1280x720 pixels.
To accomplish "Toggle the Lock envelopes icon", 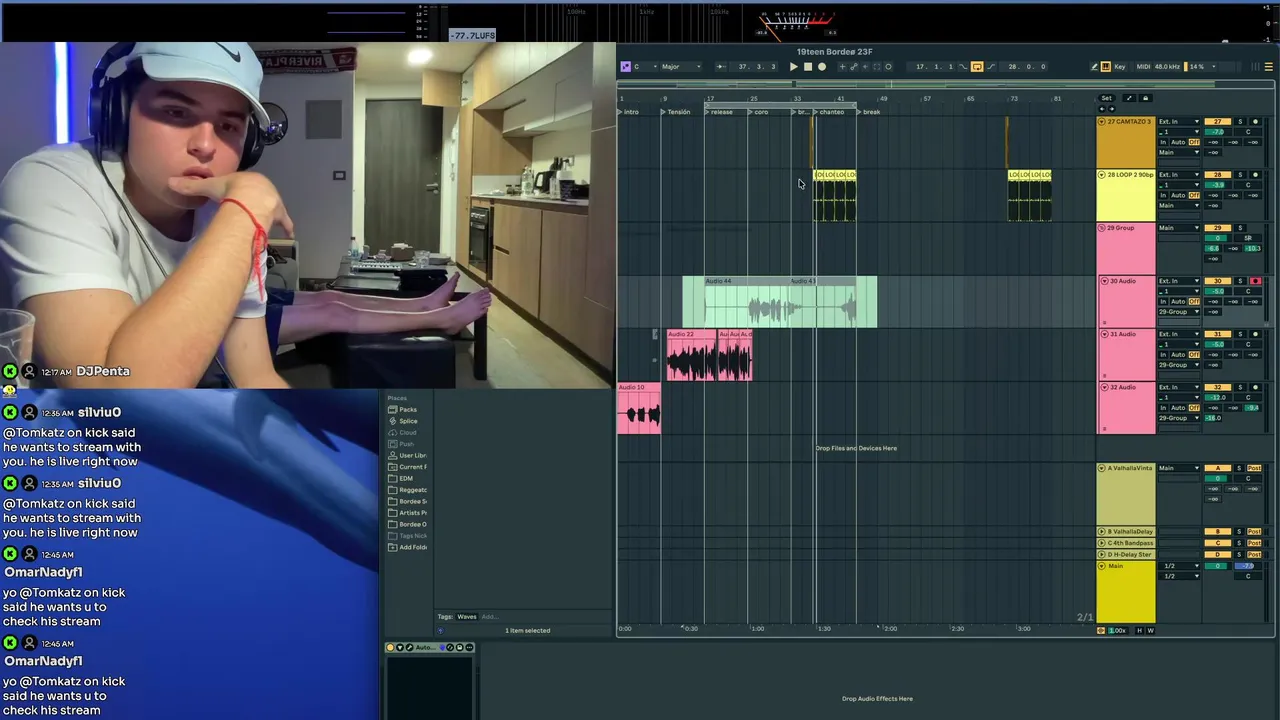I will click(1145, 98).
